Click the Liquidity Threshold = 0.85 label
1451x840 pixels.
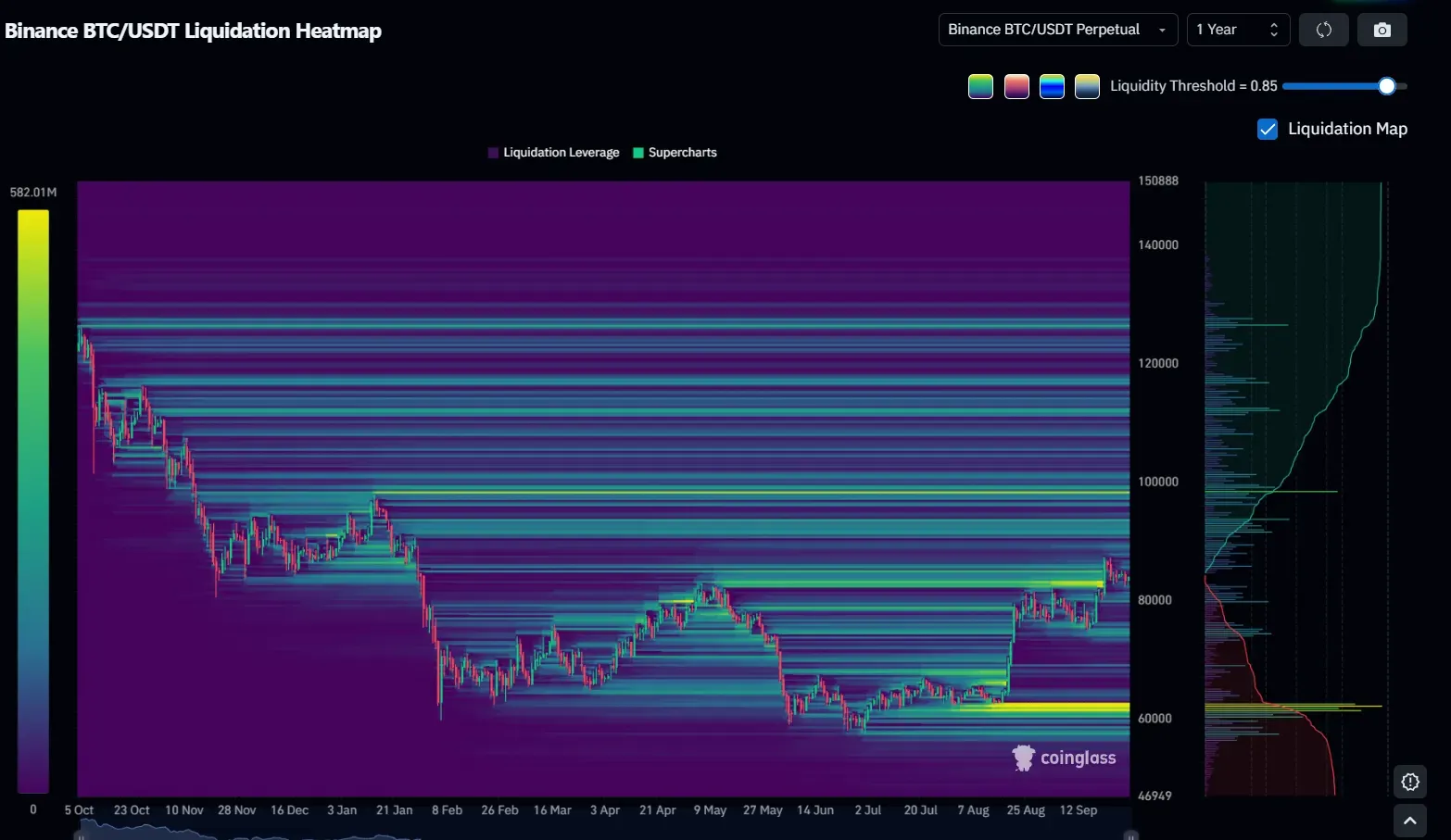(1193, 86)
